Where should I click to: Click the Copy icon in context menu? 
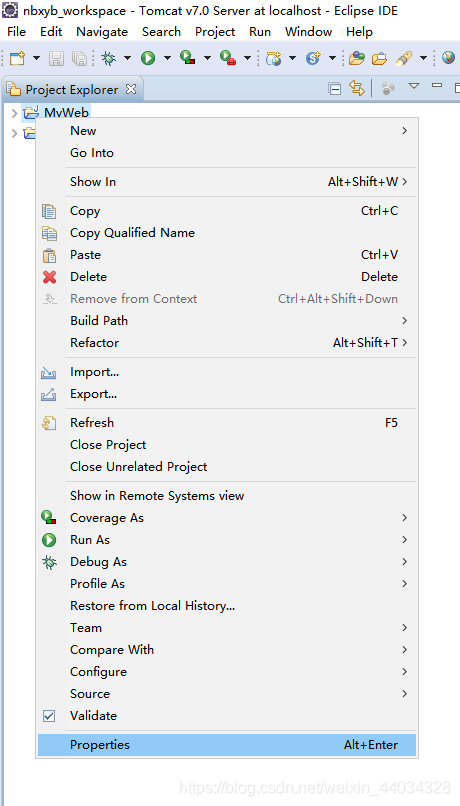pos(49,211)
